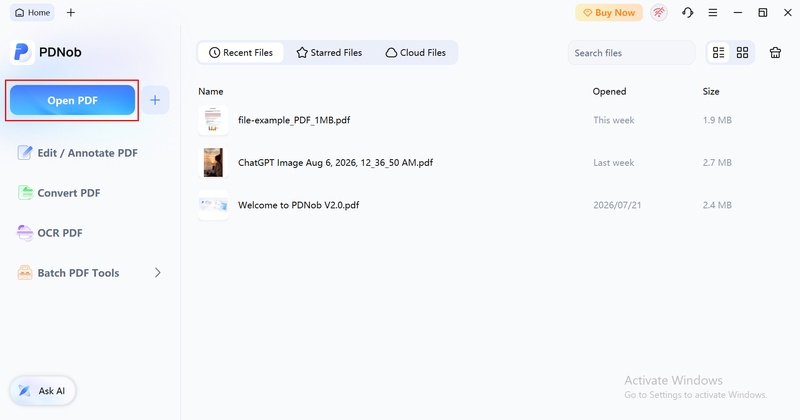Add a new tab next to Home

point(71,13)
